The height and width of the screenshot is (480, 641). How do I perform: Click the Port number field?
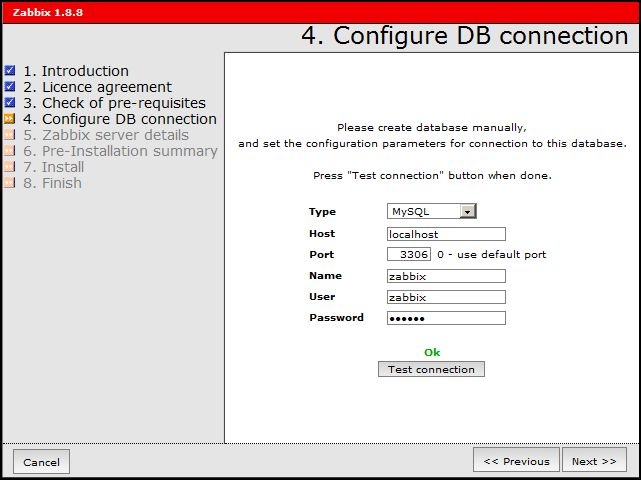coord(409,255)
